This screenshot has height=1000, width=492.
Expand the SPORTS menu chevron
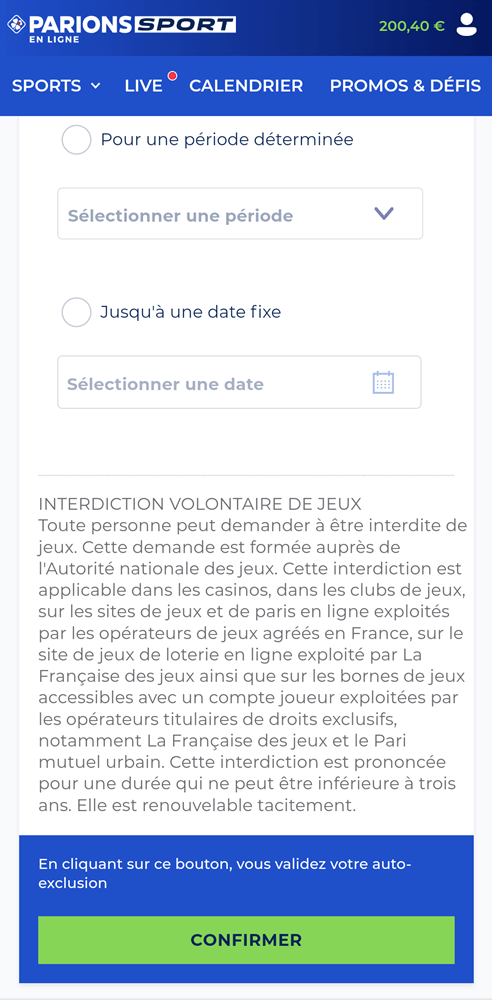click(96, 85)
